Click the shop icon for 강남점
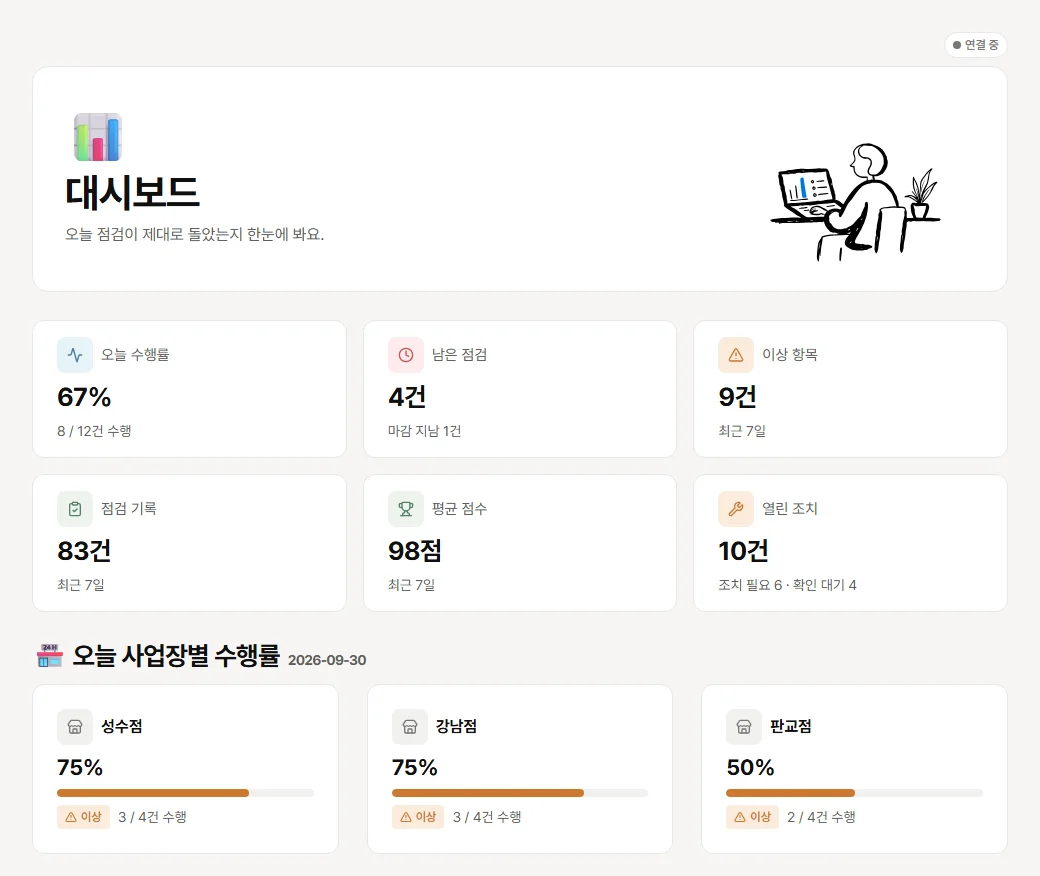The image size is (1040, 876). [410, 727]
